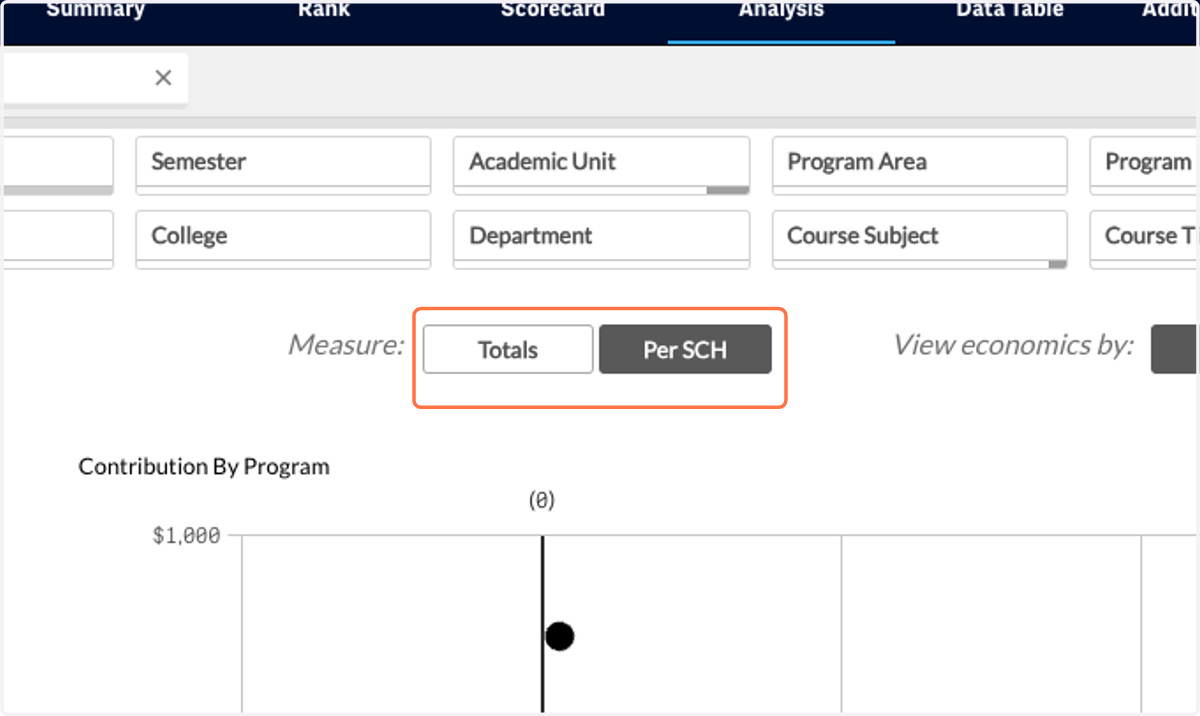Open the College filter box

click(x=283, y=239)
